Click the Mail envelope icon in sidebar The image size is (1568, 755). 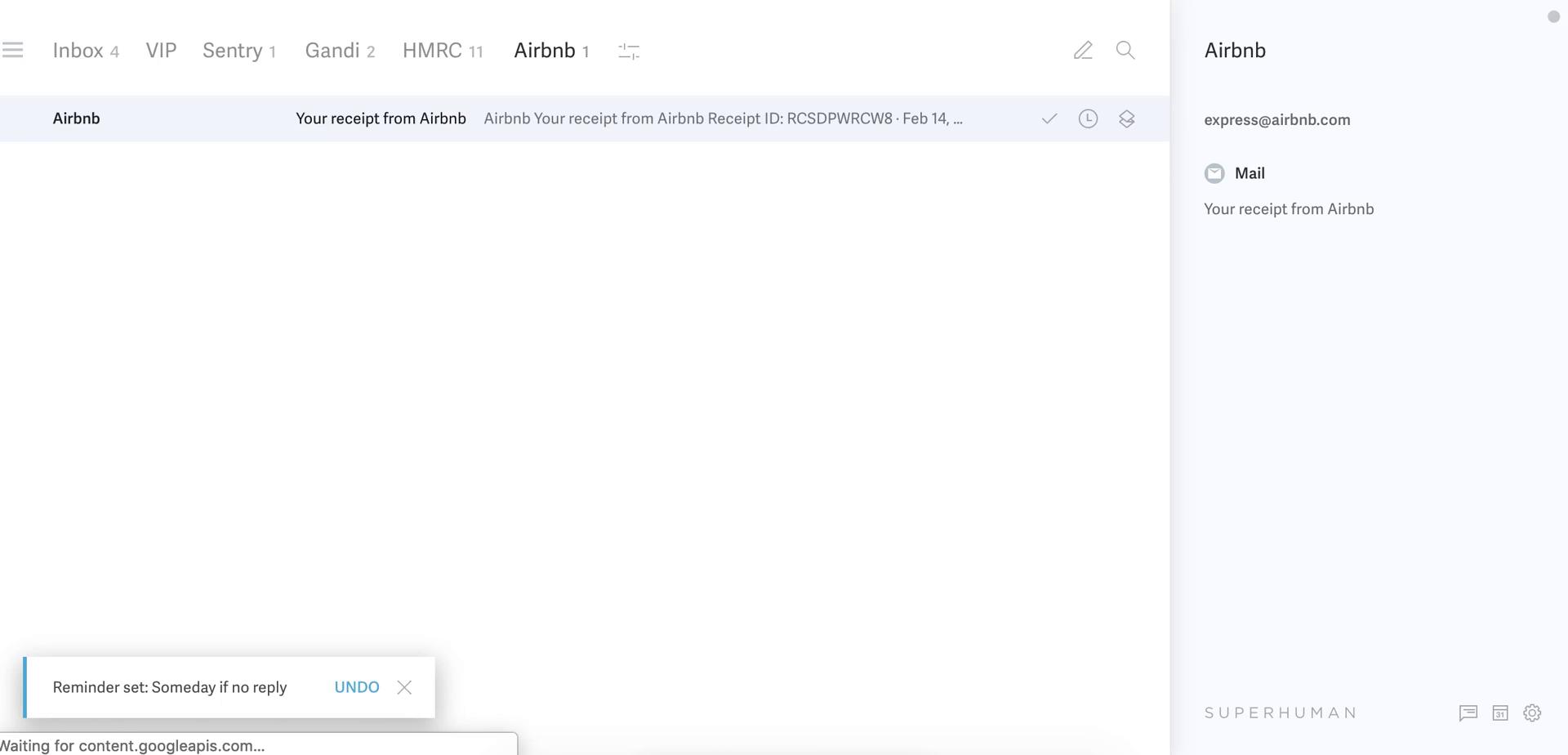1214,173
